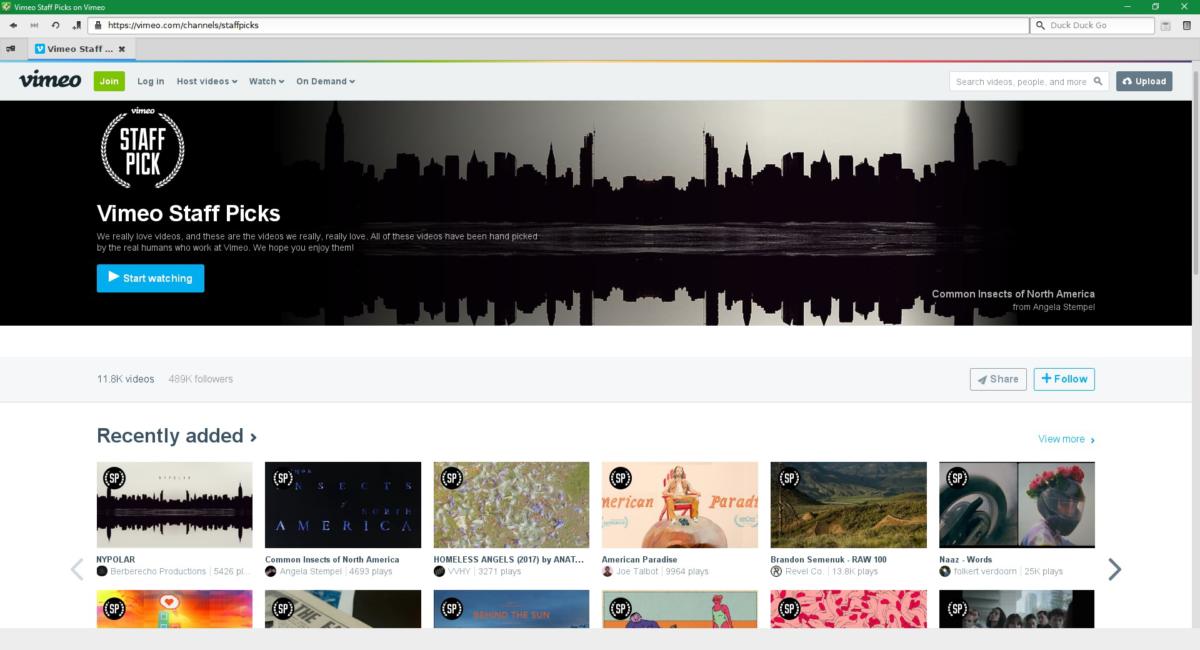
Task: Click the View more link
Action: point(1066,439)
